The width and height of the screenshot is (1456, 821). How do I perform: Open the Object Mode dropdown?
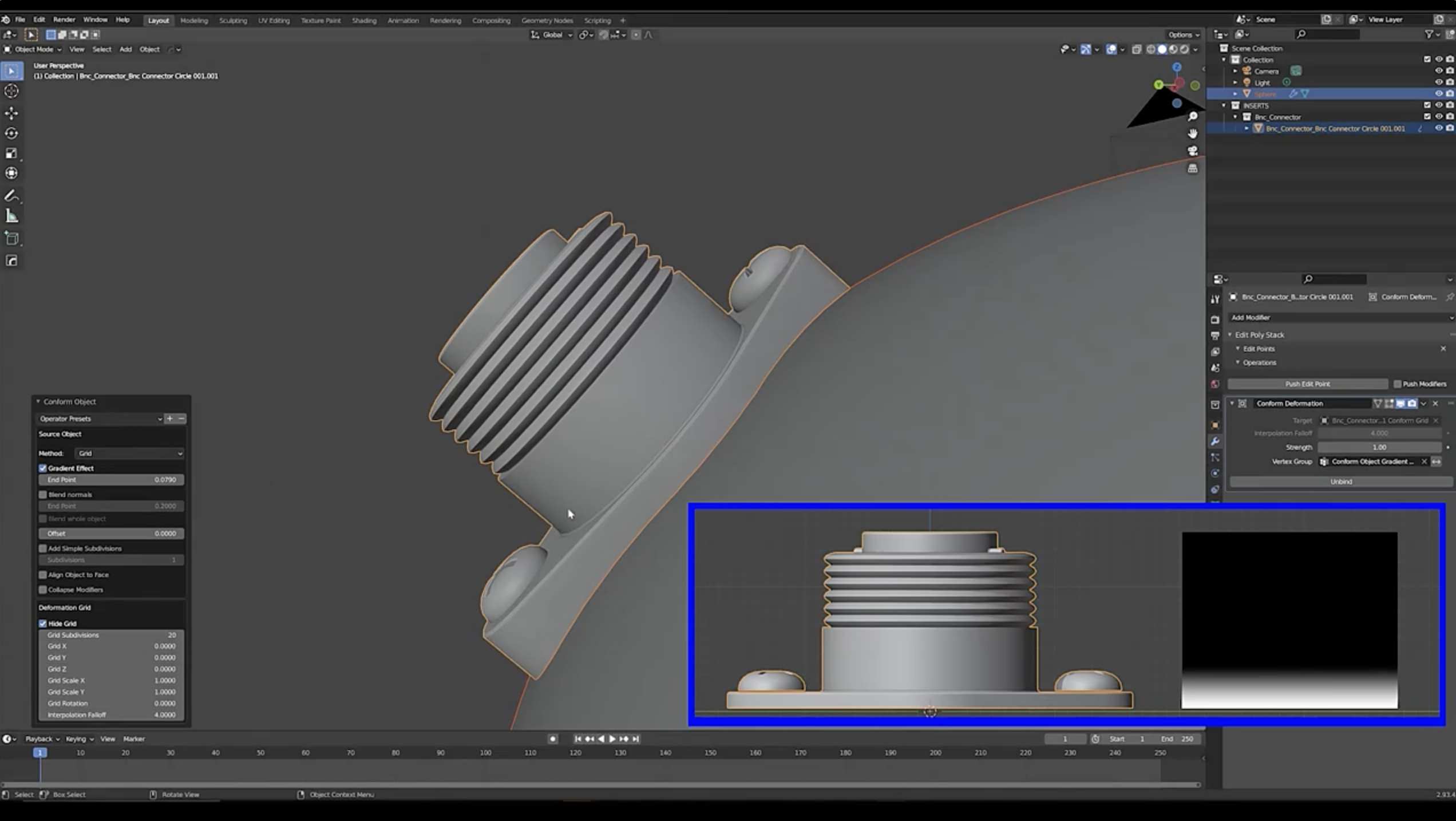pos(33,49)
